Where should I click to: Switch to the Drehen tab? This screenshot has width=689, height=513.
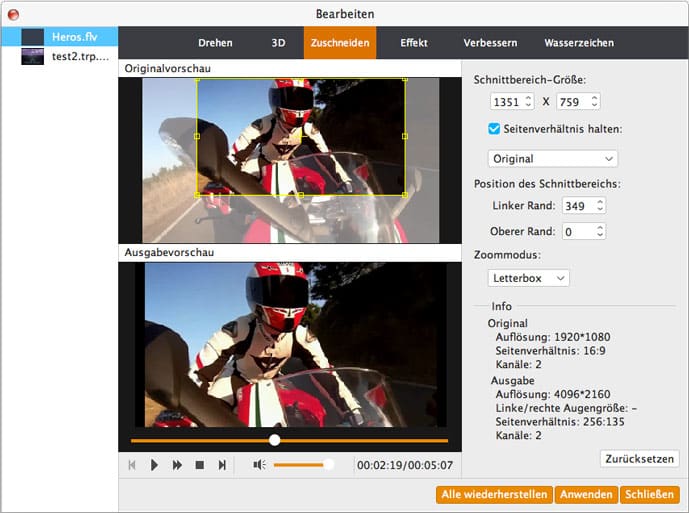[x=215, y=43]
